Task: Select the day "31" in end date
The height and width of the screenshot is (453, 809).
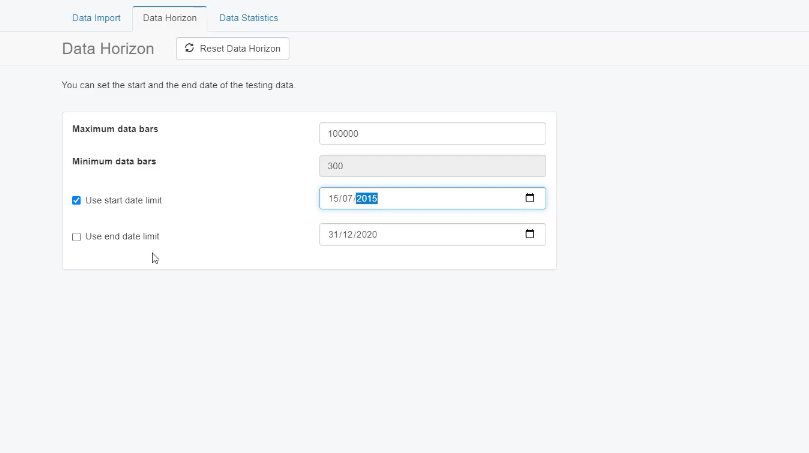Action: tap(333, 235)
